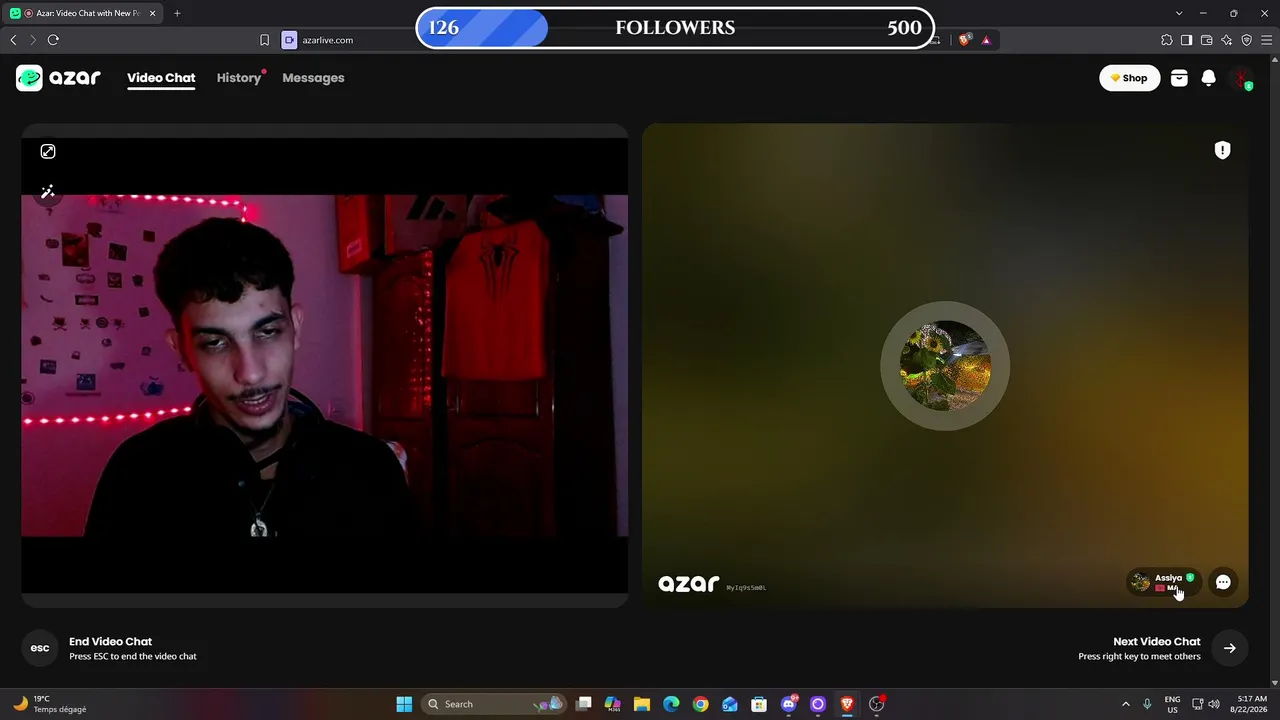Open the Leo AI sparkle icon
This screenshot has height=720, width=1280.
point(1226,40)
